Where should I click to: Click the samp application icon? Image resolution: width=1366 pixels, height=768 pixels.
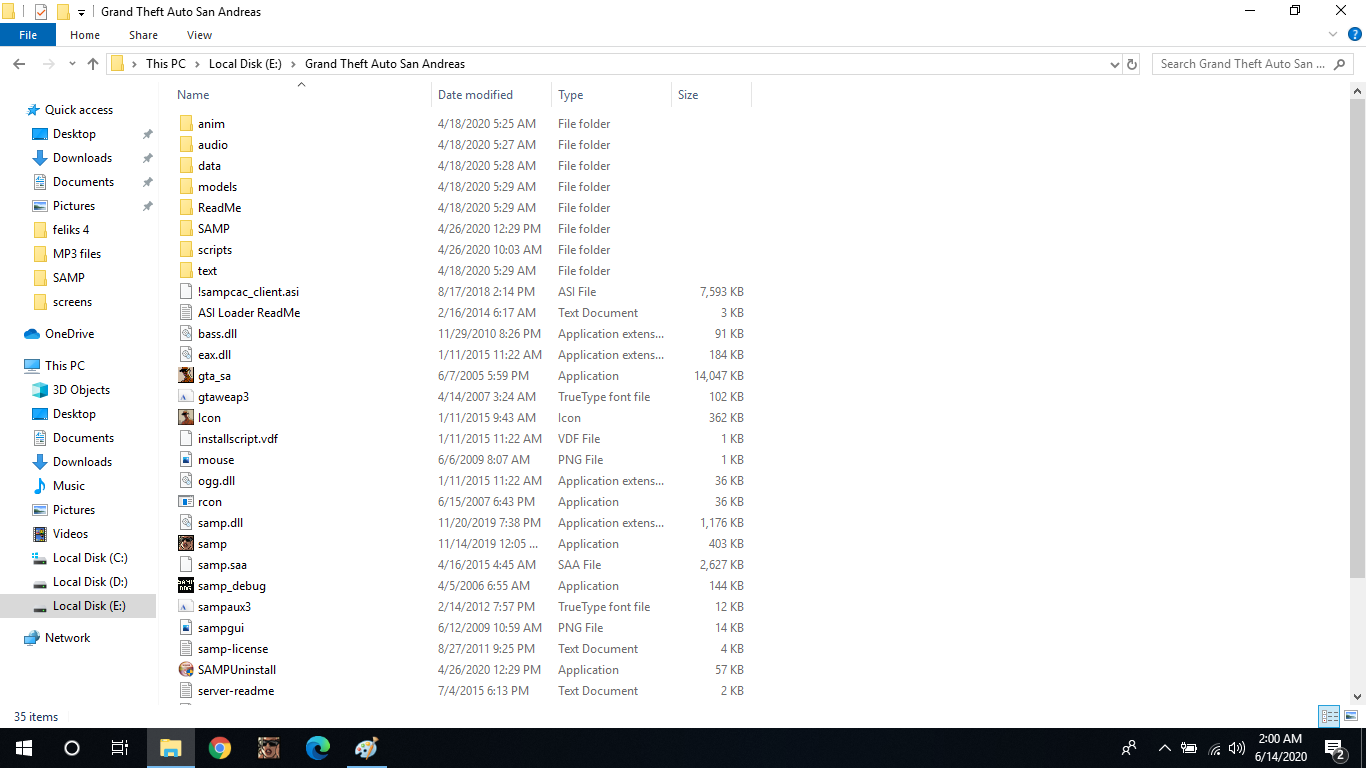[186, 544]
